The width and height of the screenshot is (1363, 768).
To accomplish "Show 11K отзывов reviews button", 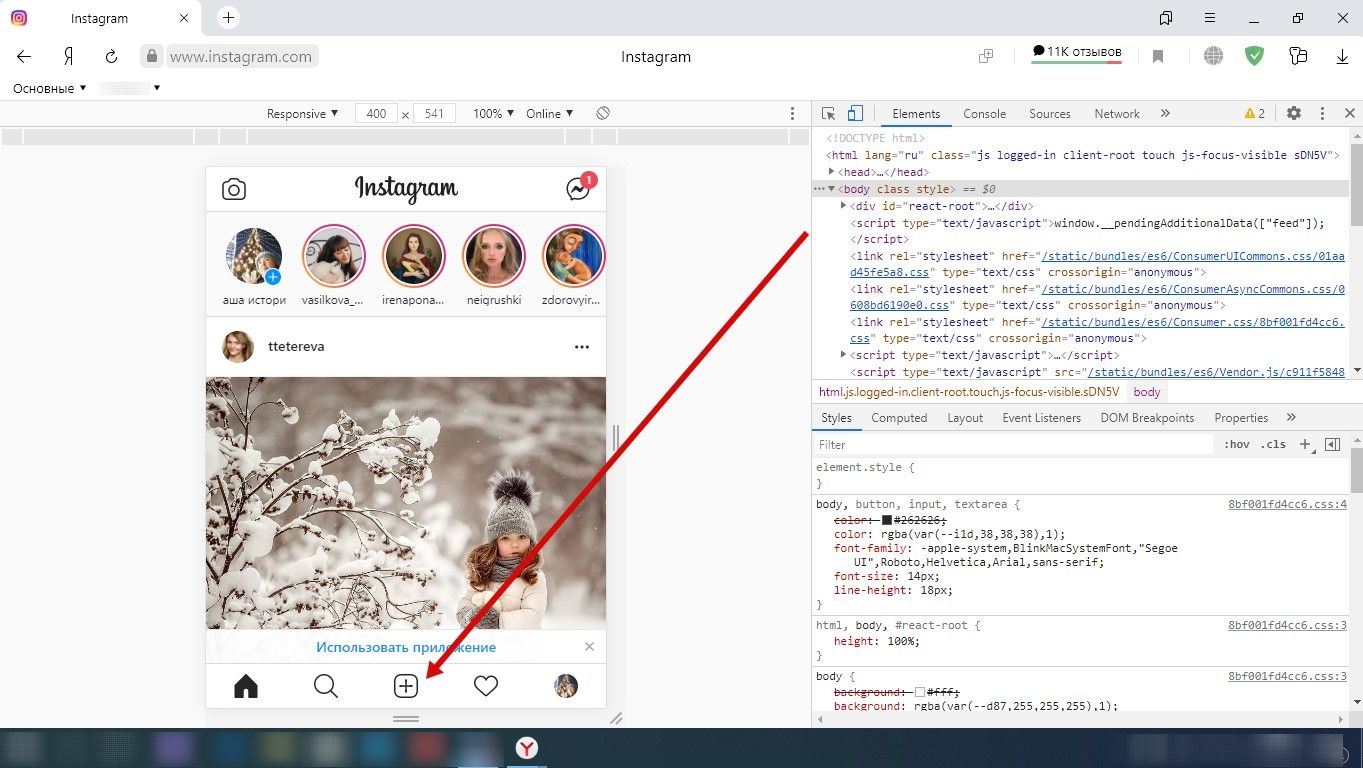I will coord(1077,53).
